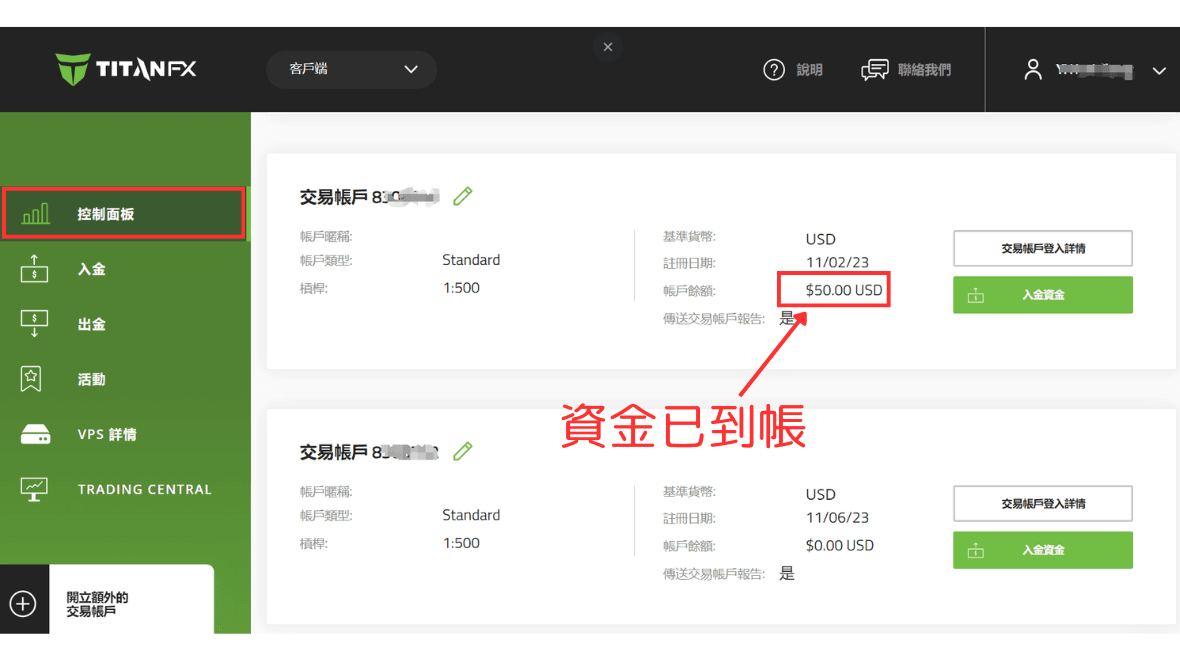Edit the first trading account name with pencil icon
Screen dimensions: 1180x660
[462, 196]
